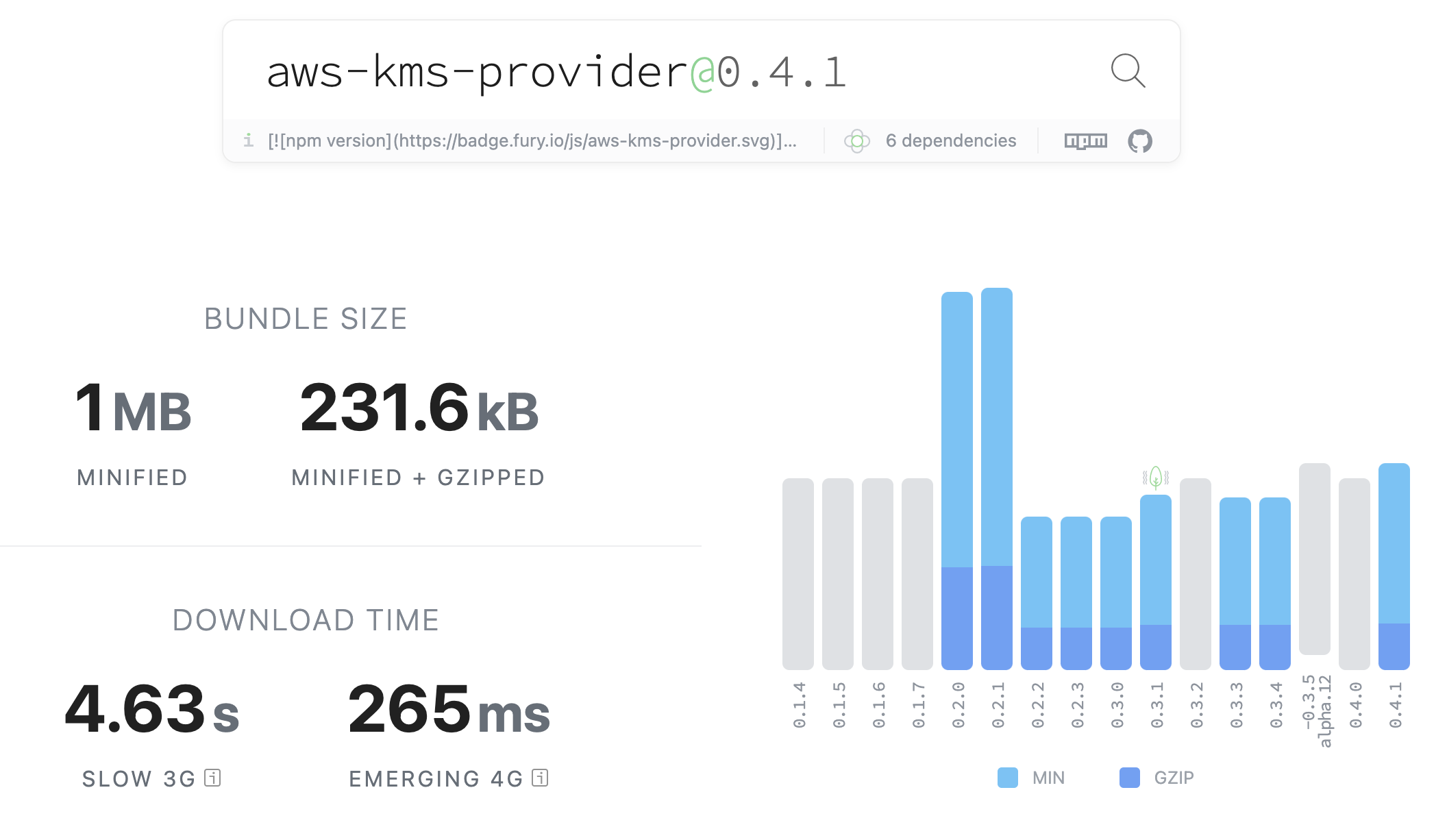Click the info icon beside package description

click(248, 140)
